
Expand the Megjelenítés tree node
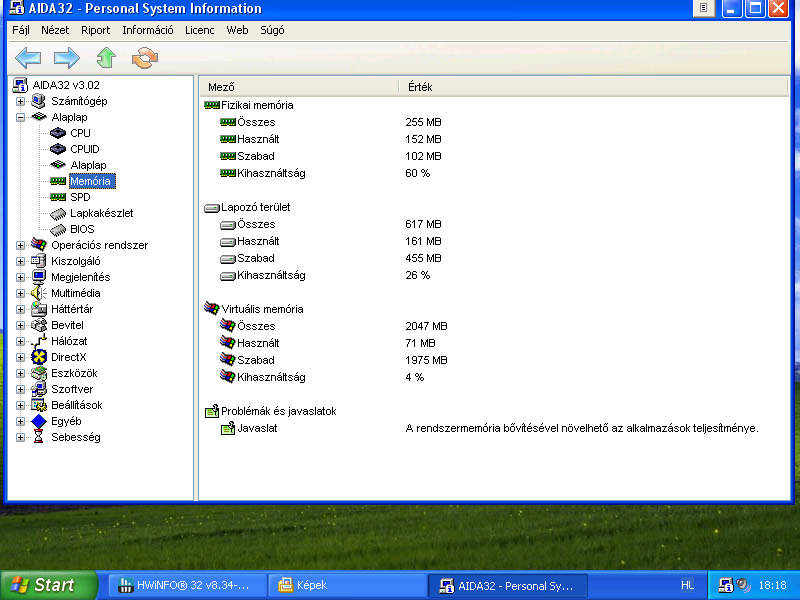point(20,277)
